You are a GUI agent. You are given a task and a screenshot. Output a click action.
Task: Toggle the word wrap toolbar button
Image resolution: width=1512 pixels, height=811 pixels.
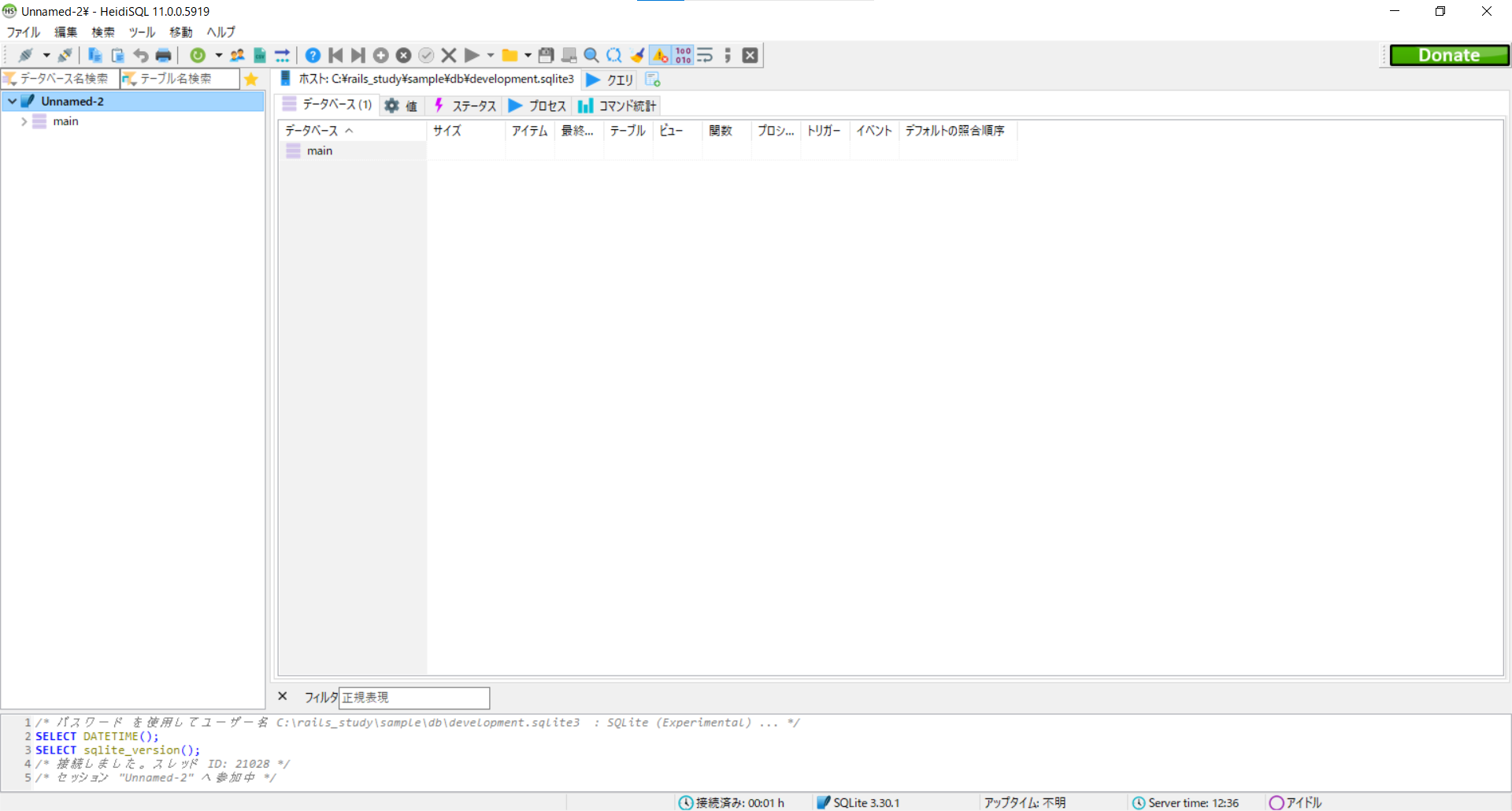(705, 55)
